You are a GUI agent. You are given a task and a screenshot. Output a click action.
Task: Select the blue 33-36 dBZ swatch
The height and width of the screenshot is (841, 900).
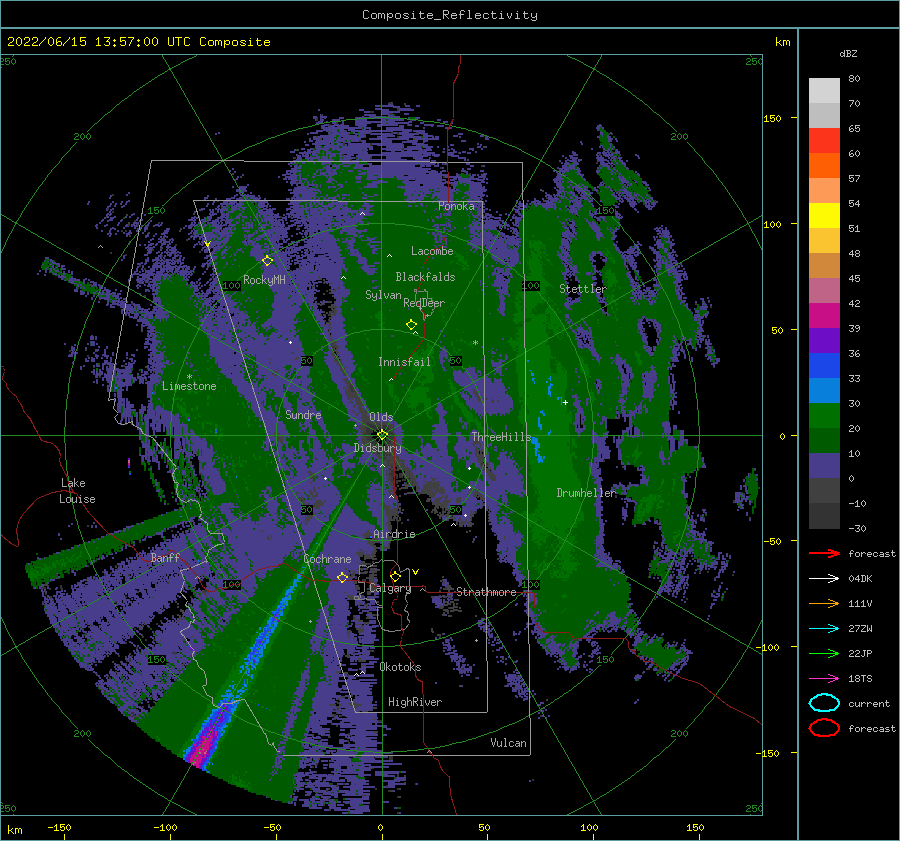pos(824,366)
